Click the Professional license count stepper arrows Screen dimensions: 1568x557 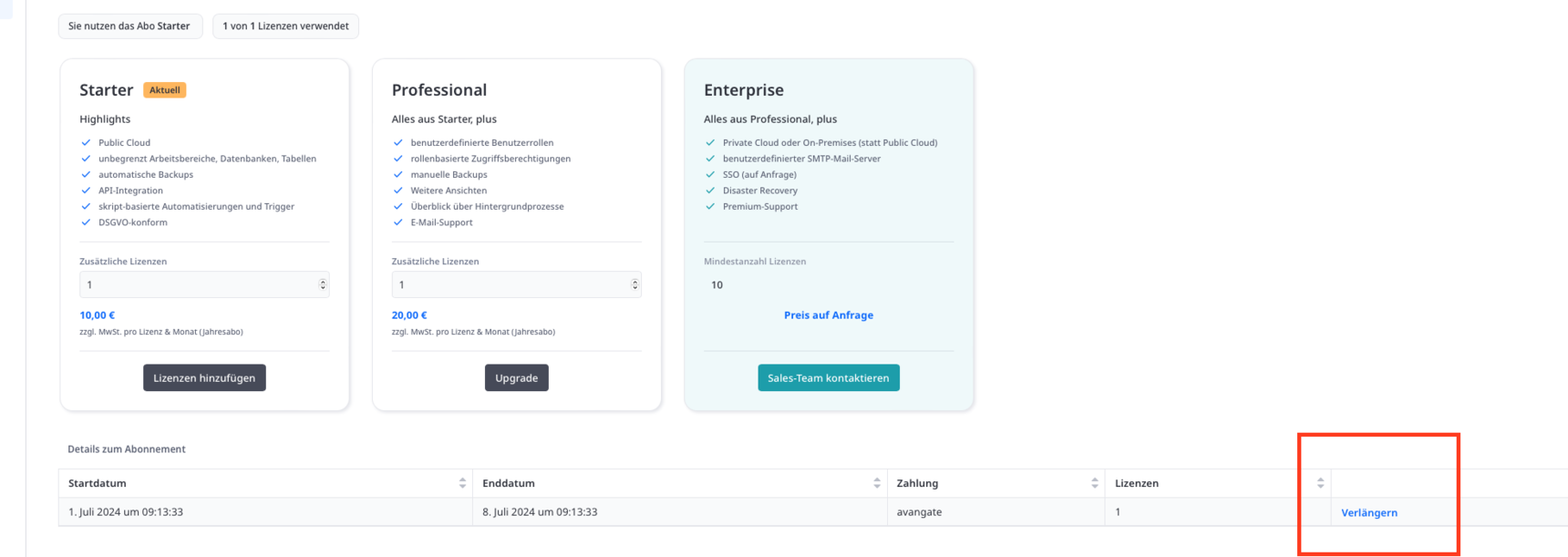(x=635, y=284)
